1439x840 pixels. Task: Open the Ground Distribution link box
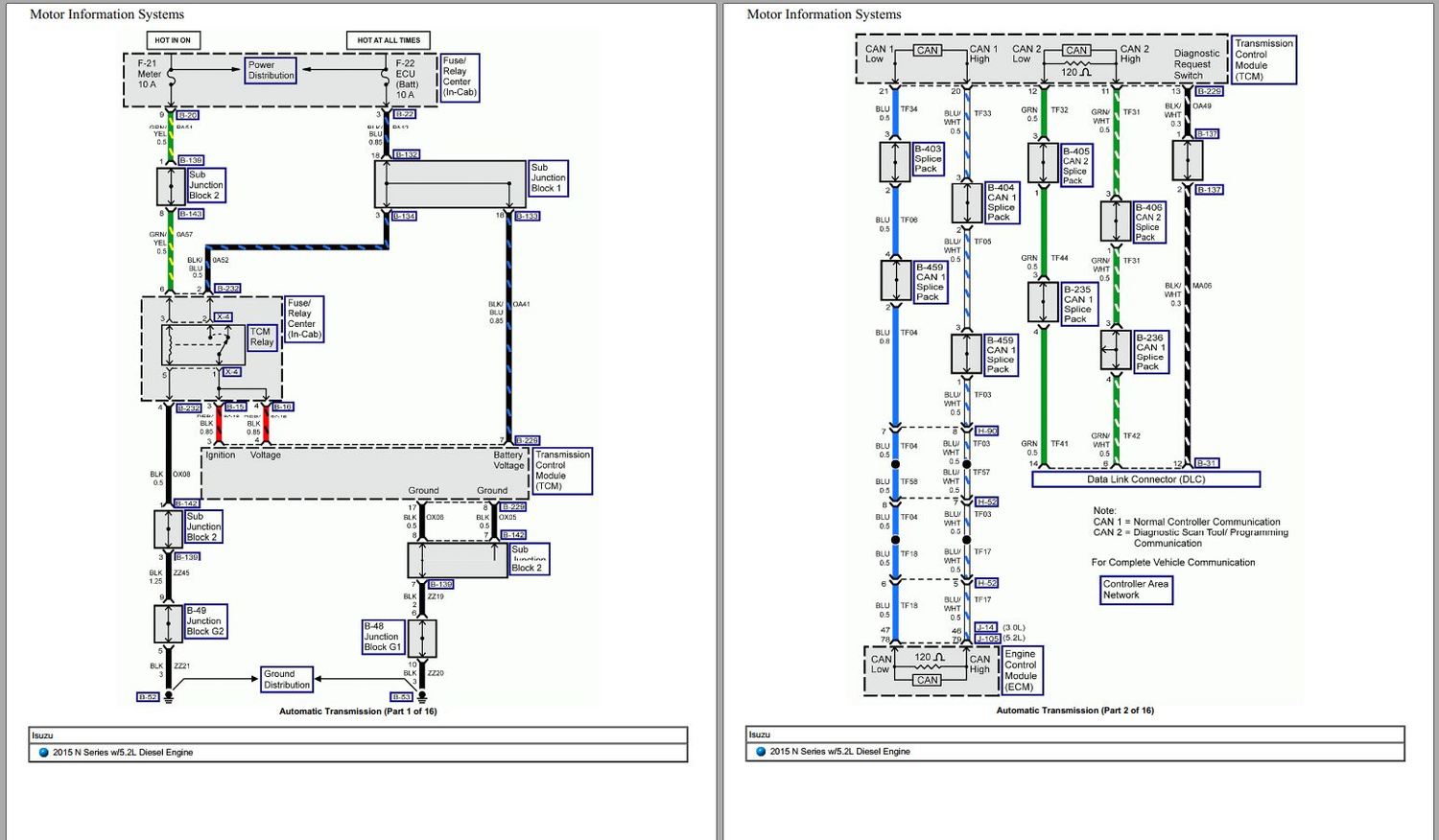pyautogui.click(x=287, y=680)
